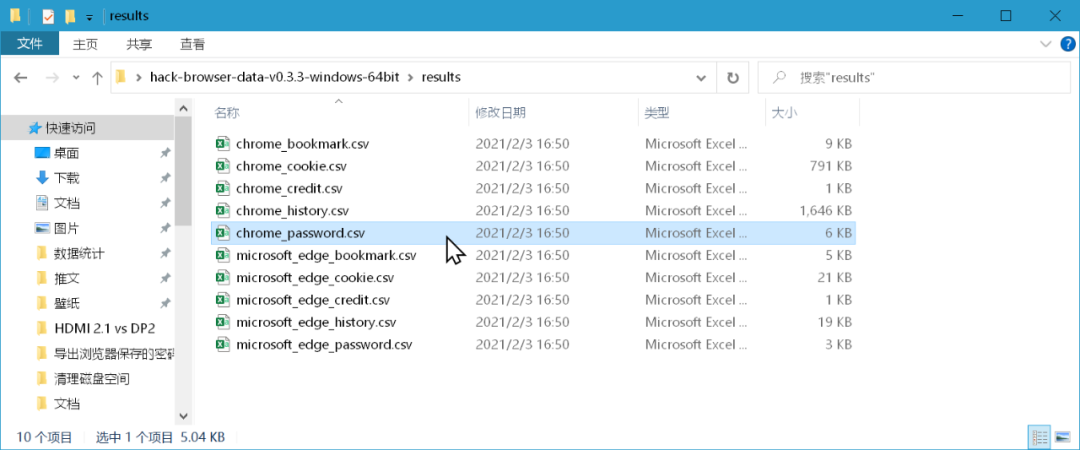1080x450 pixels.
Task: Select the microsoft_edge_password.csv file
Action: click(x=324, y=345)
